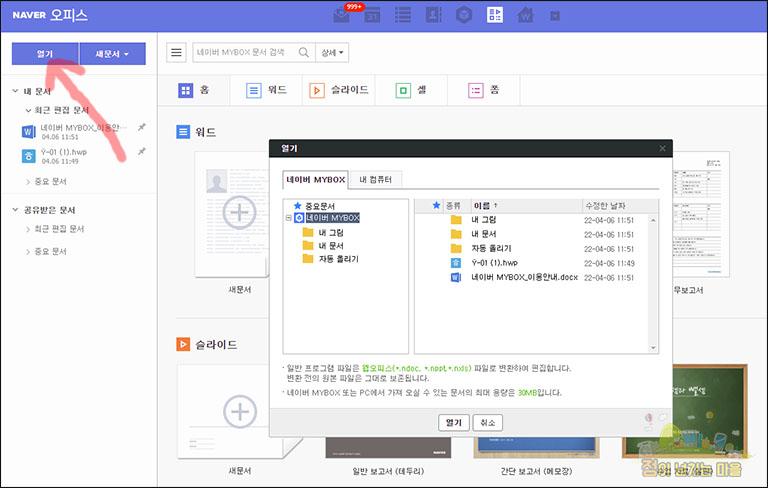Image resolution: width=768 pixels, height=488 pixels.
Task: Pin the Ÿ-01 (1).hwp recent document
Action: 142,151
